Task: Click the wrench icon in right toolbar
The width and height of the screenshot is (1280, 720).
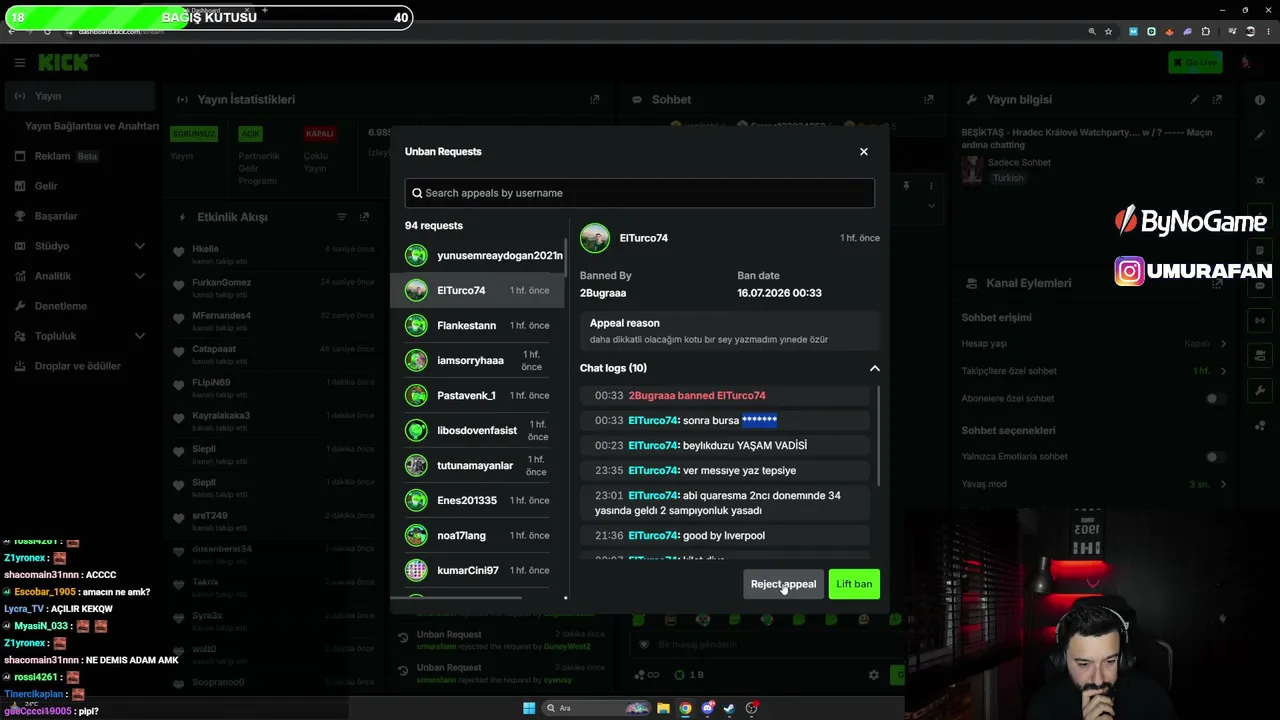Action: [1260, 390]
